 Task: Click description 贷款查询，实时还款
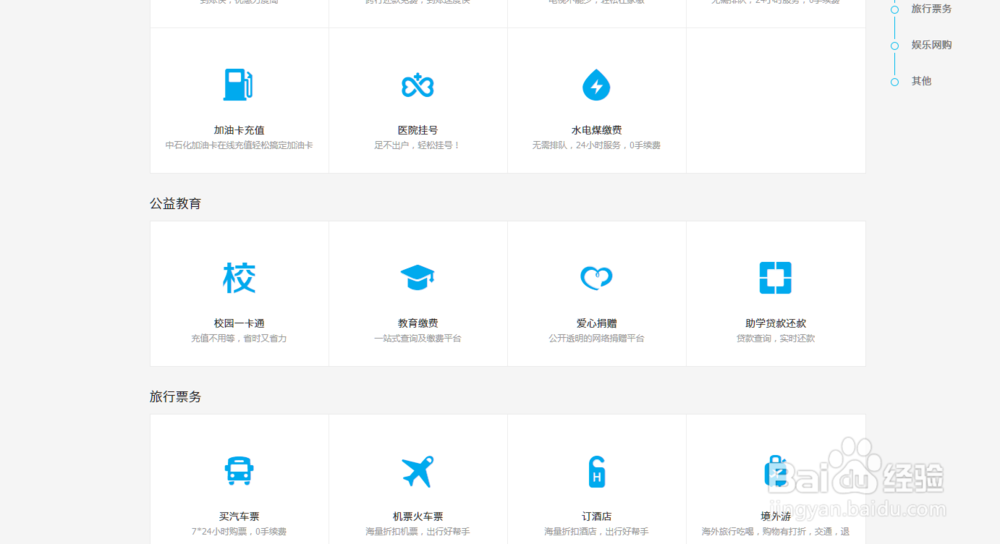point(776,339)
